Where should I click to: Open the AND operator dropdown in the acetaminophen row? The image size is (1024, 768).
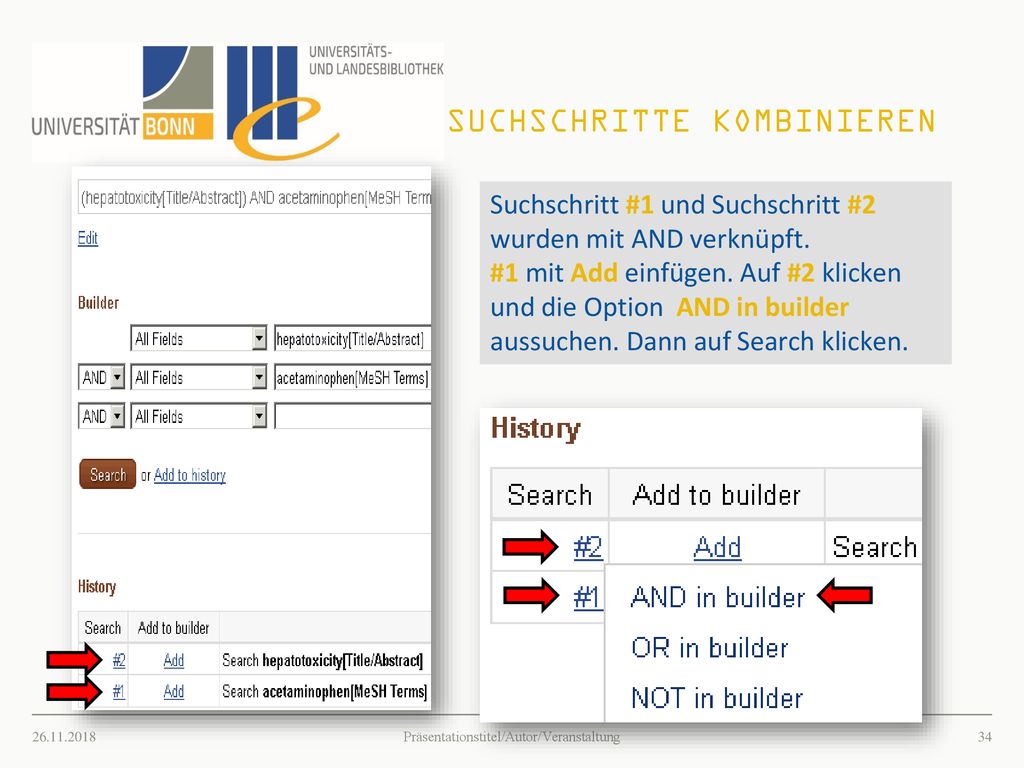101,377
